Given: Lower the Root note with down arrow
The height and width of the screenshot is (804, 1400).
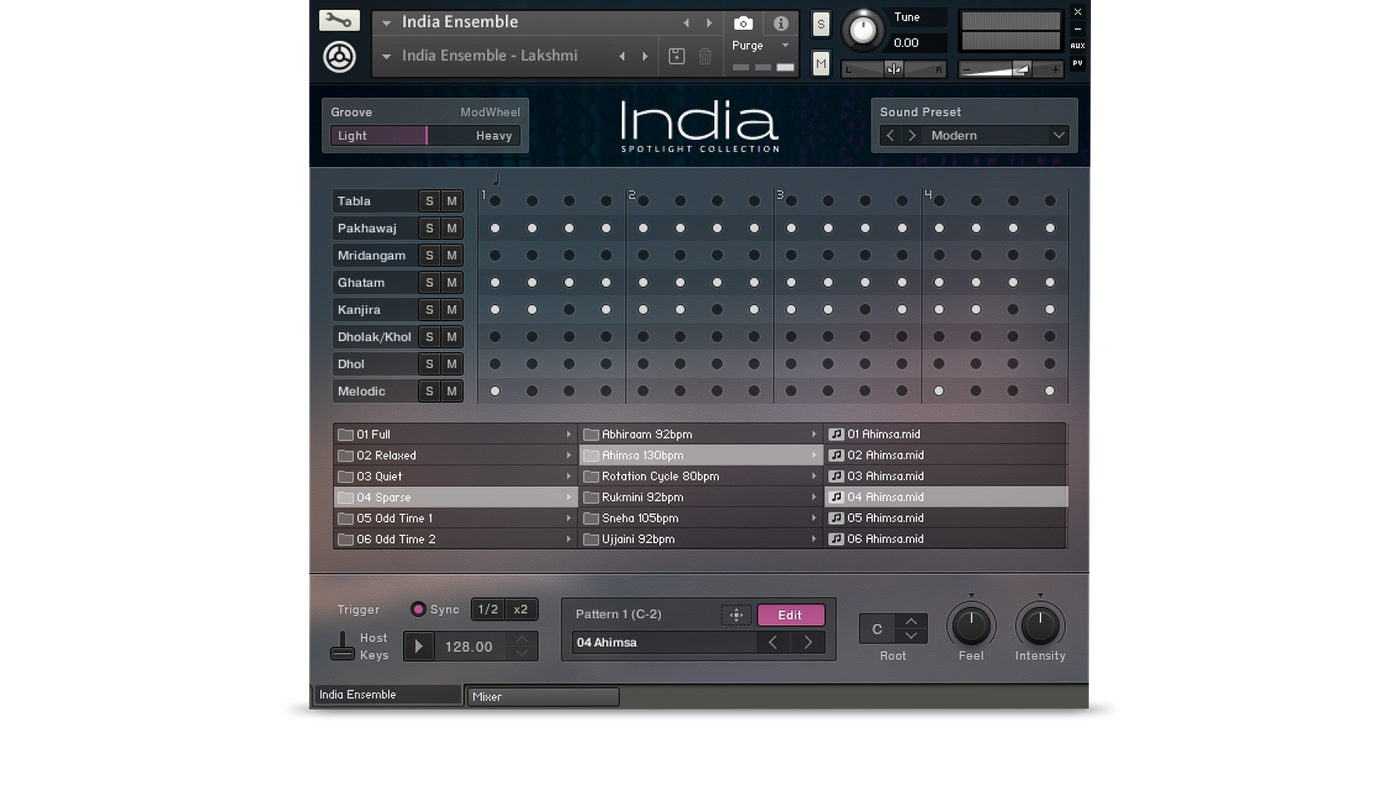Looking at the screenshot, I should click(x=911, y=636).
